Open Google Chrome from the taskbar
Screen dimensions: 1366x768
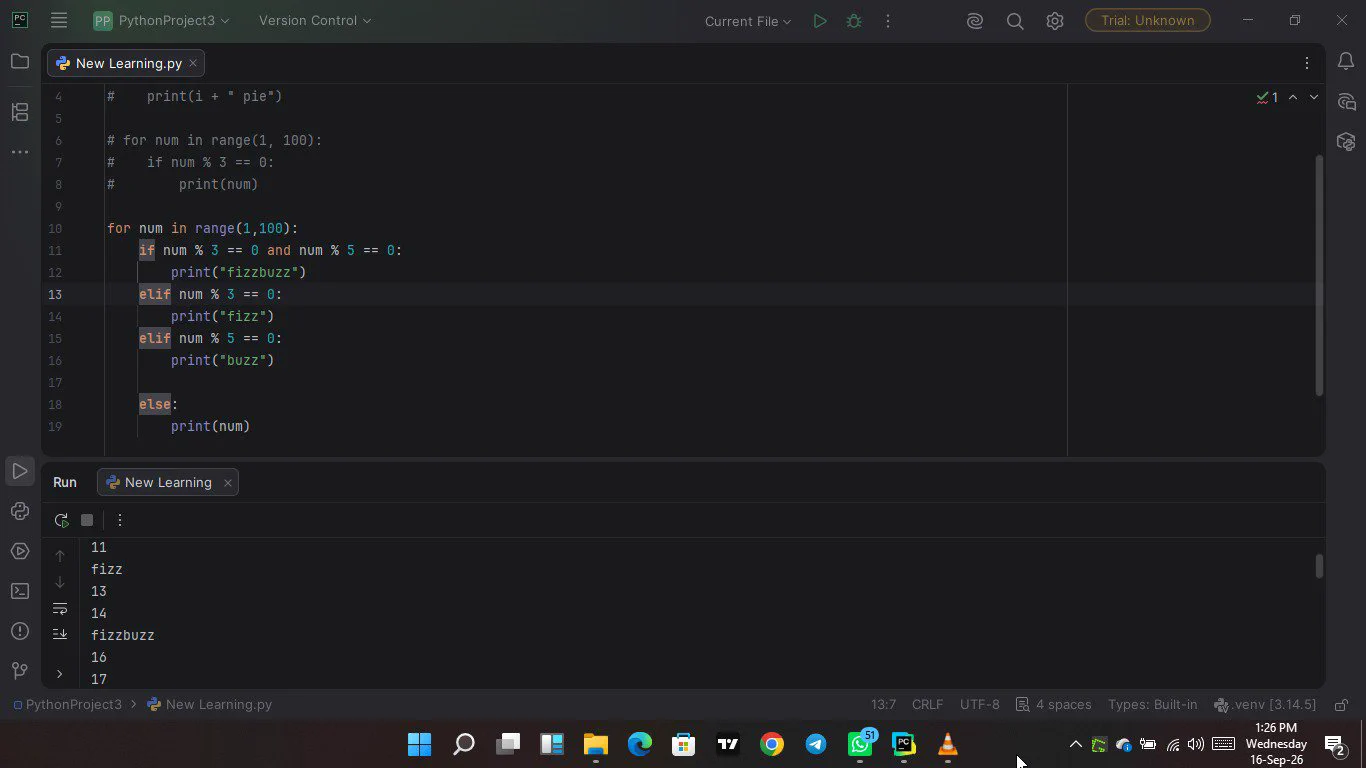point(771,744)
